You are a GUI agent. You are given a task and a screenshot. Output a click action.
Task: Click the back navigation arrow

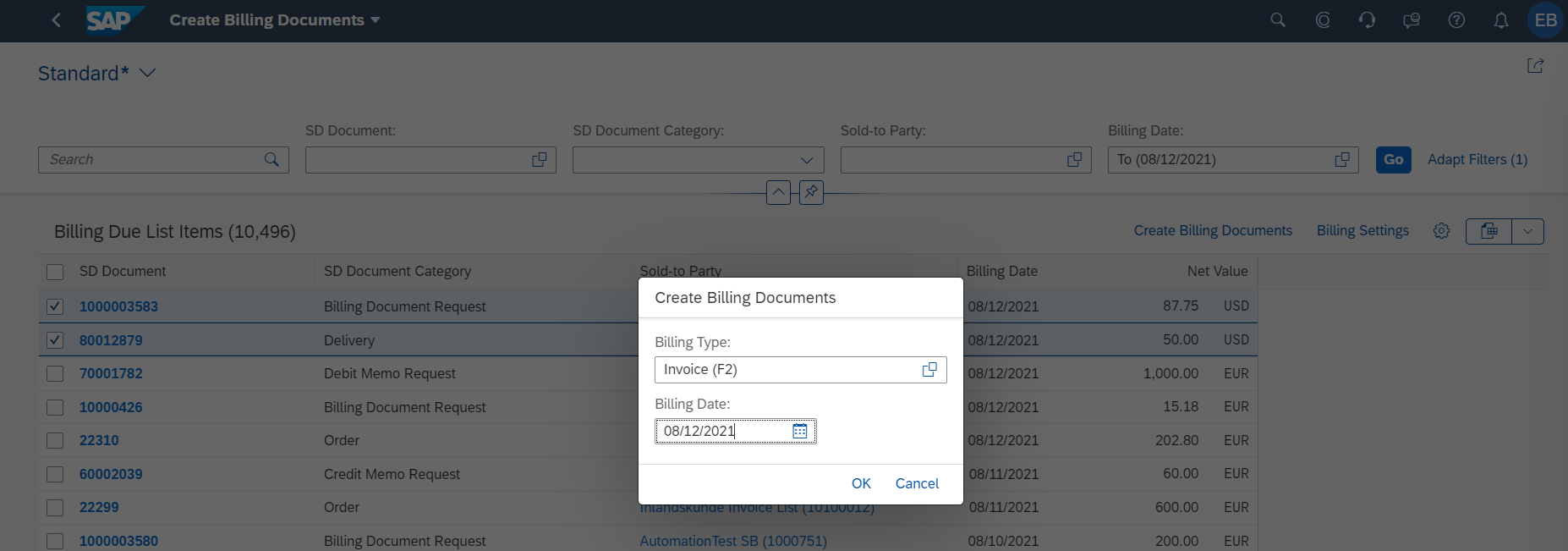(x=56, y=20)
